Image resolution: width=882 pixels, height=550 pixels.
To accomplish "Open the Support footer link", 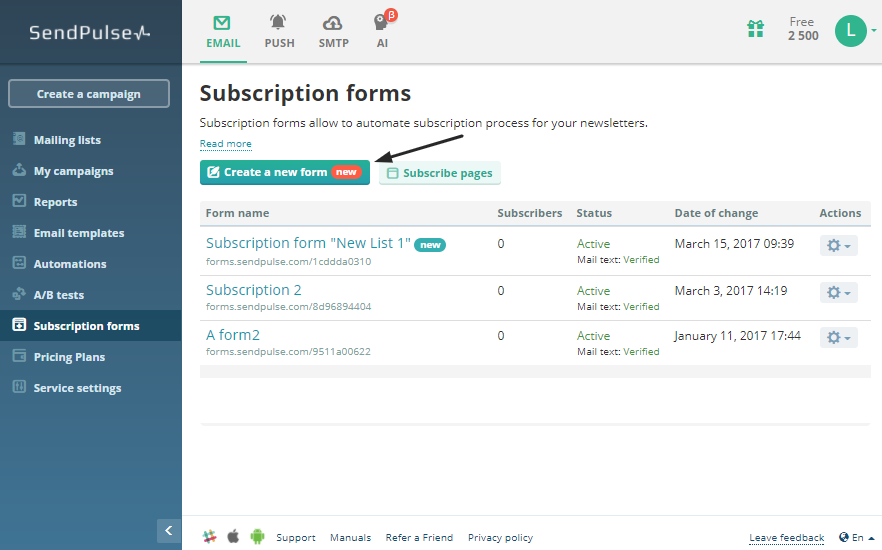I will (296, 538).
